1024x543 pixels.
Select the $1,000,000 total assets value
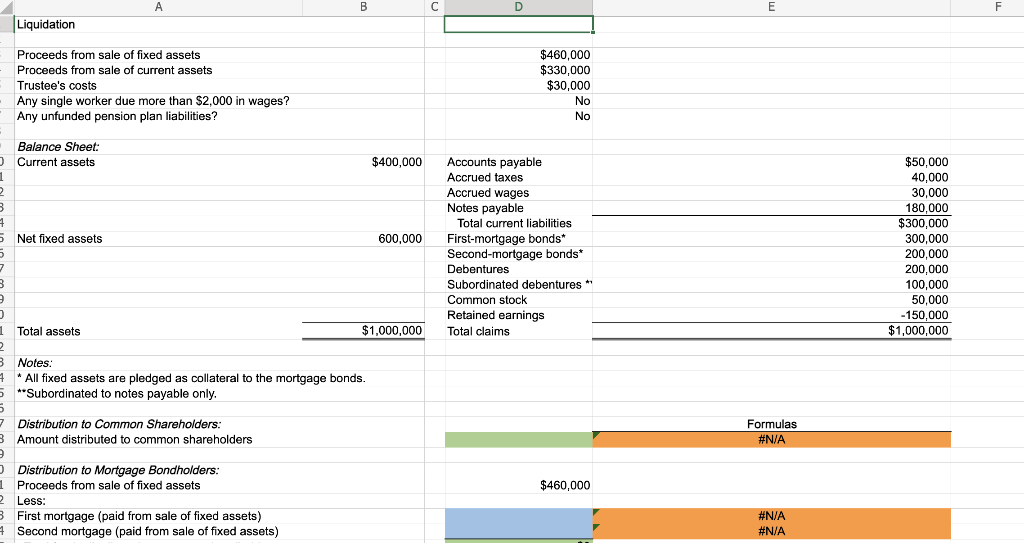point(392,331)
